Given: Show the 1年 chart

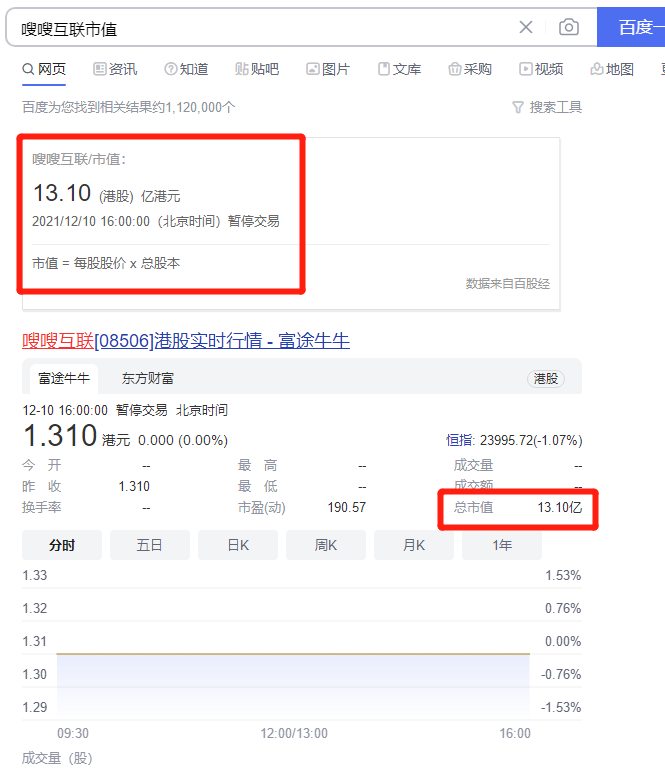Looking at the screenshot, I should 502,545.
